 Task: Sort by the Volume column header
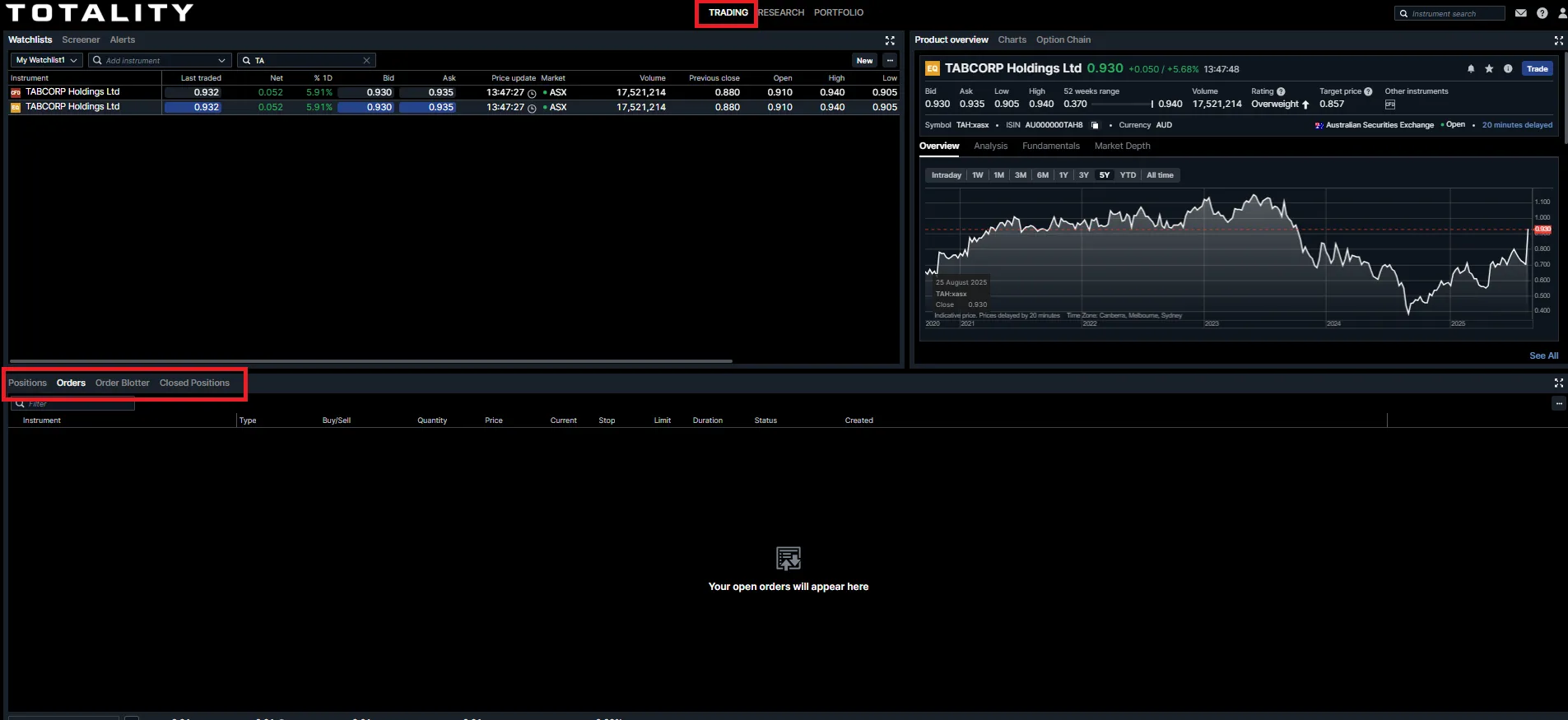(652, 78)
